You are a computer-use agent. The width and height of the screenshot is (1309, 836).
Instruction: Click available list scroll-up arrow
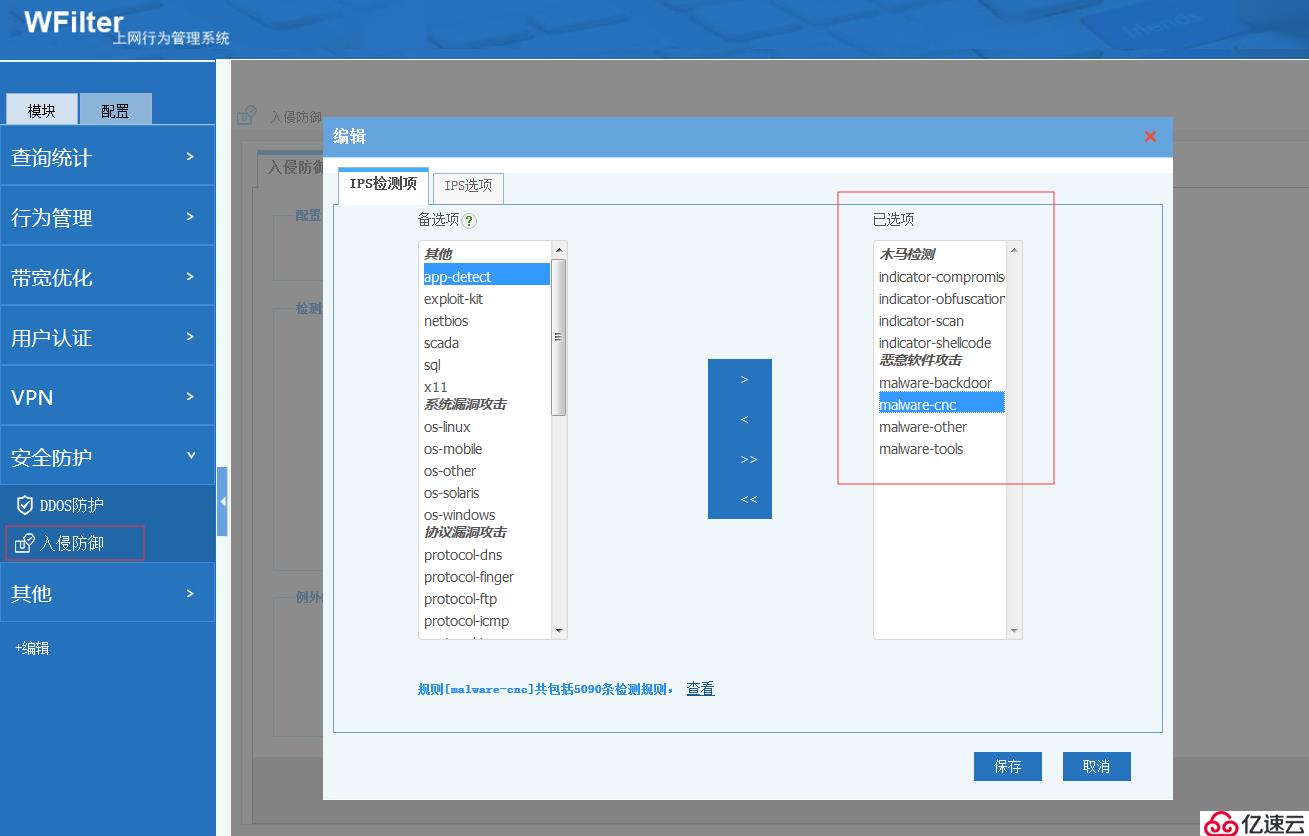(x=559, y=249)
